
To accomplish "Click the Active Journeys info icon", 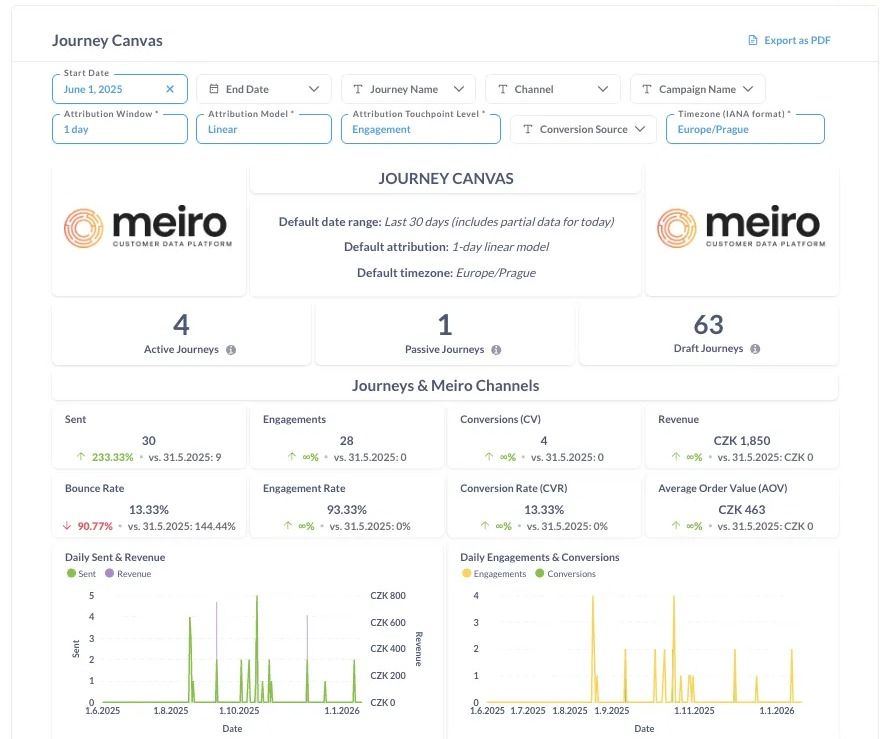I will (231, 350).
